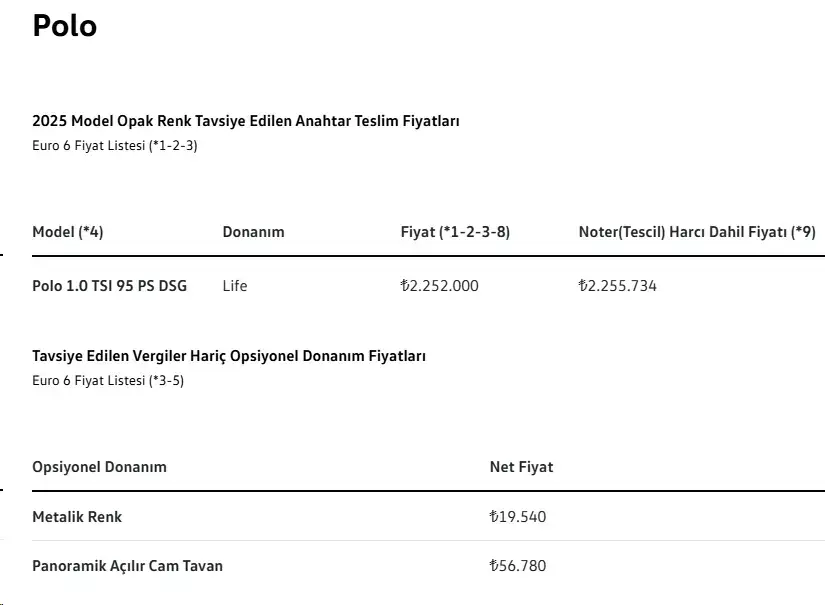Click the Fiyat (*1-2-3-8) column header
825x605 pixels.
click(455, 232)
